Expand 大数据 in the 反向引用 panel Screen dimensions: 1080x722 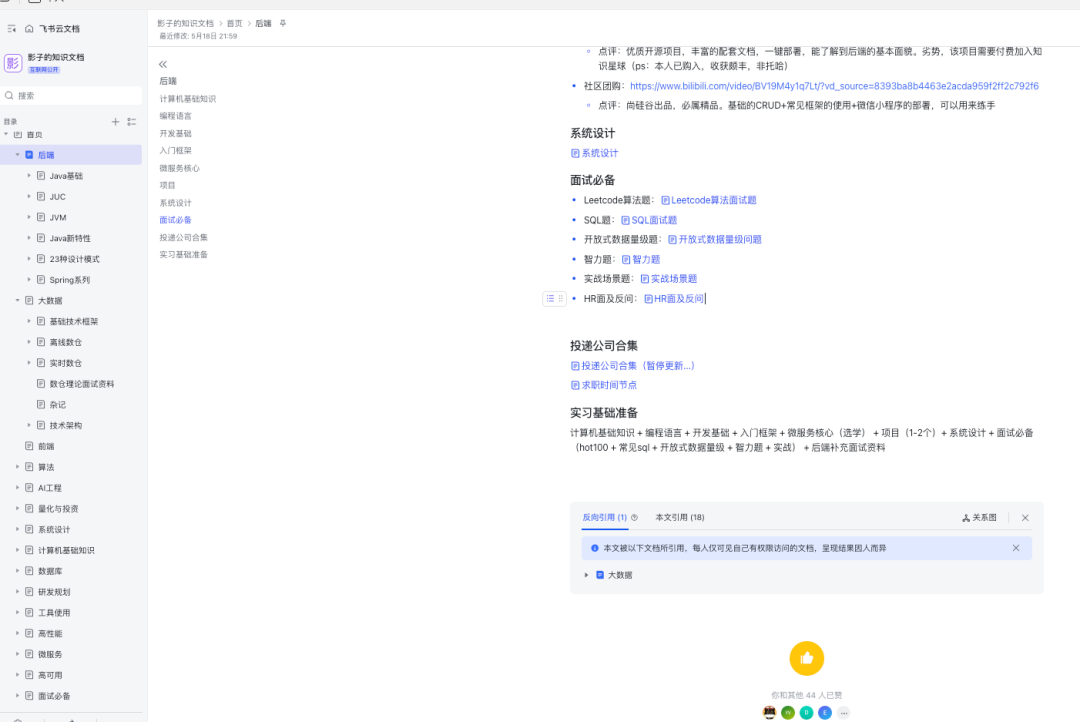tap(585, 574)
